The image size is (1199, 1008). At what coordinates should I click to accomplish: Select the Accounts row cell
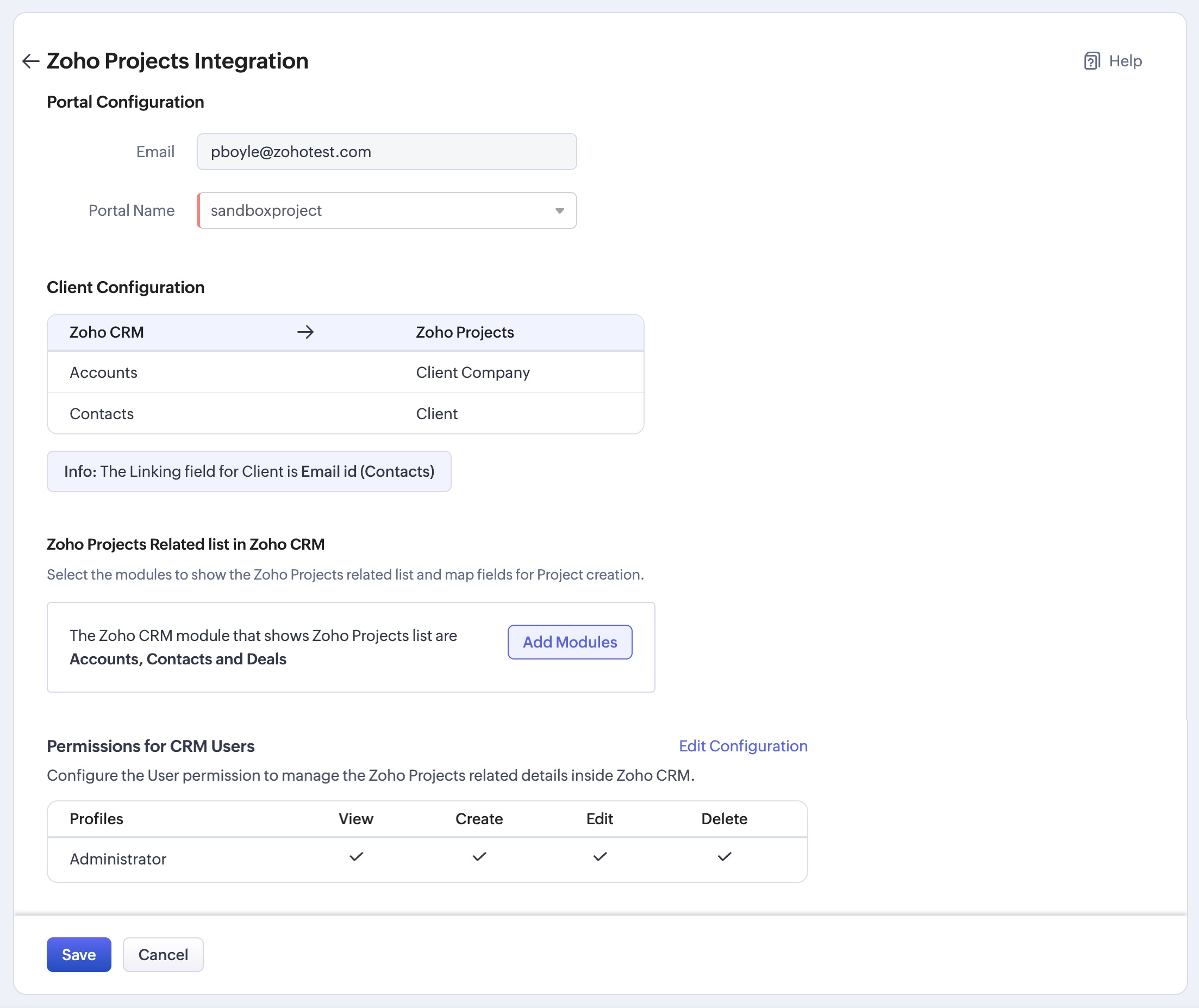click(103, 372)
